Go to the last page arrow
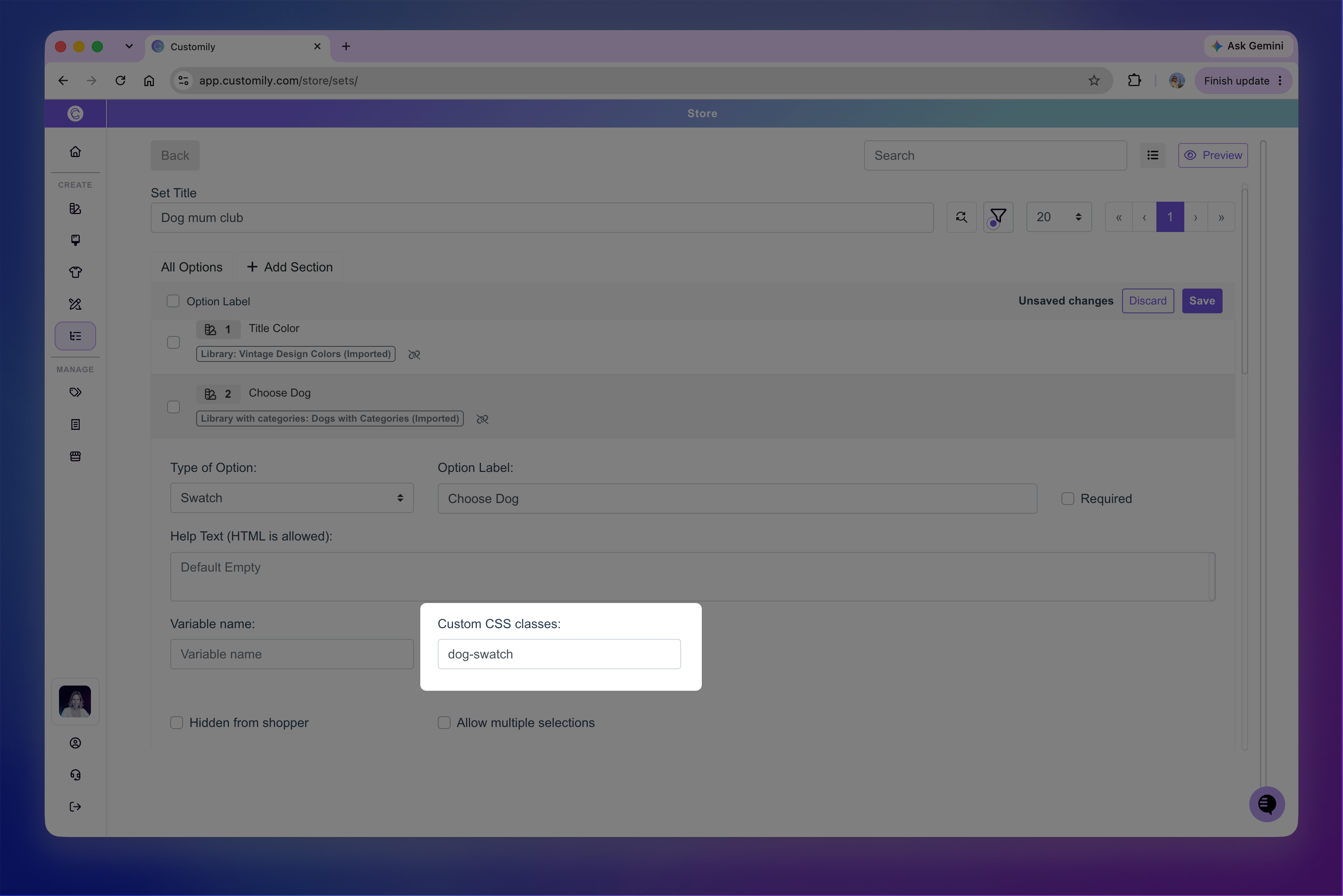 (x=1221, y=217)
